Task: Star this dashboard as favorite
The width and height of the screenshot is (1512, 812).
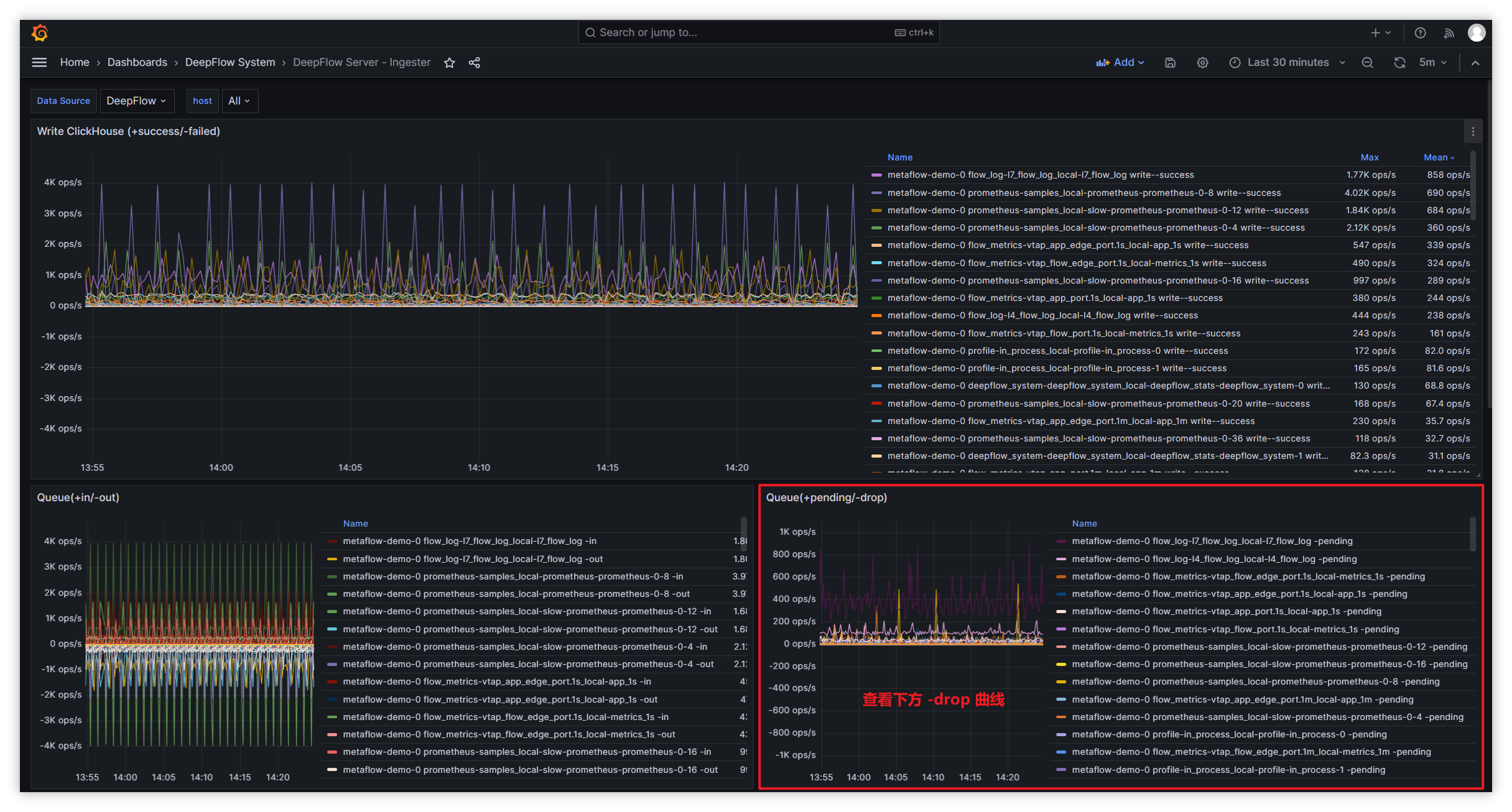Action: pyautogui.click(x=450, y=63)
